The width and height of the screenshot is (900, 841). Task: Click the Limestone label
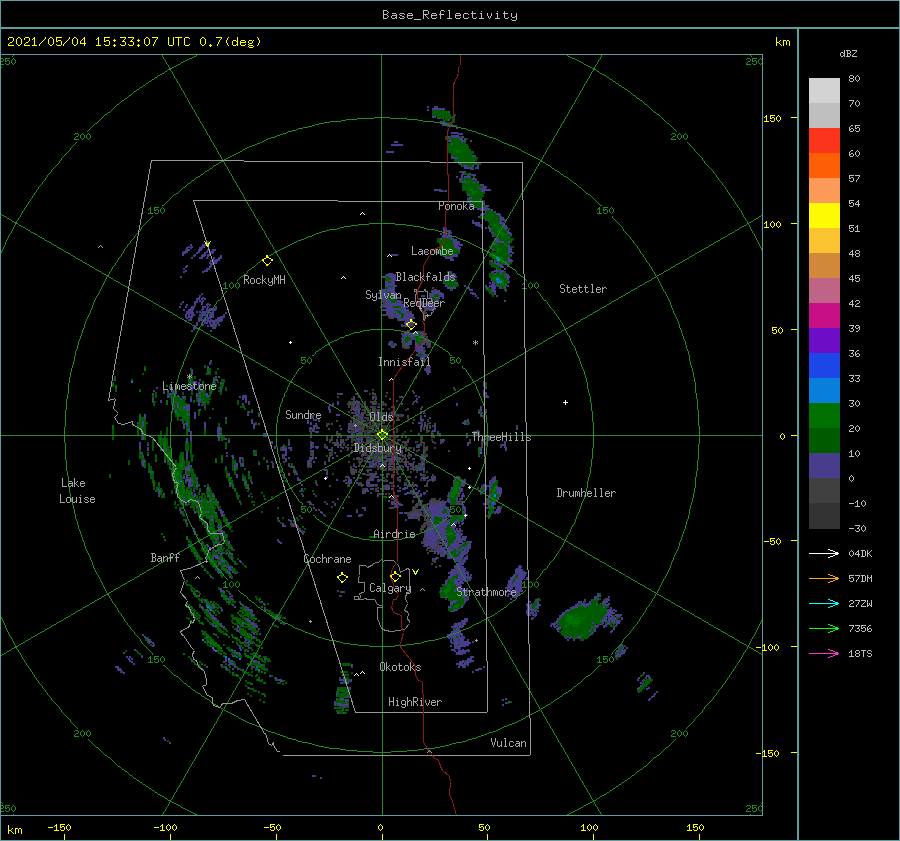189,386
